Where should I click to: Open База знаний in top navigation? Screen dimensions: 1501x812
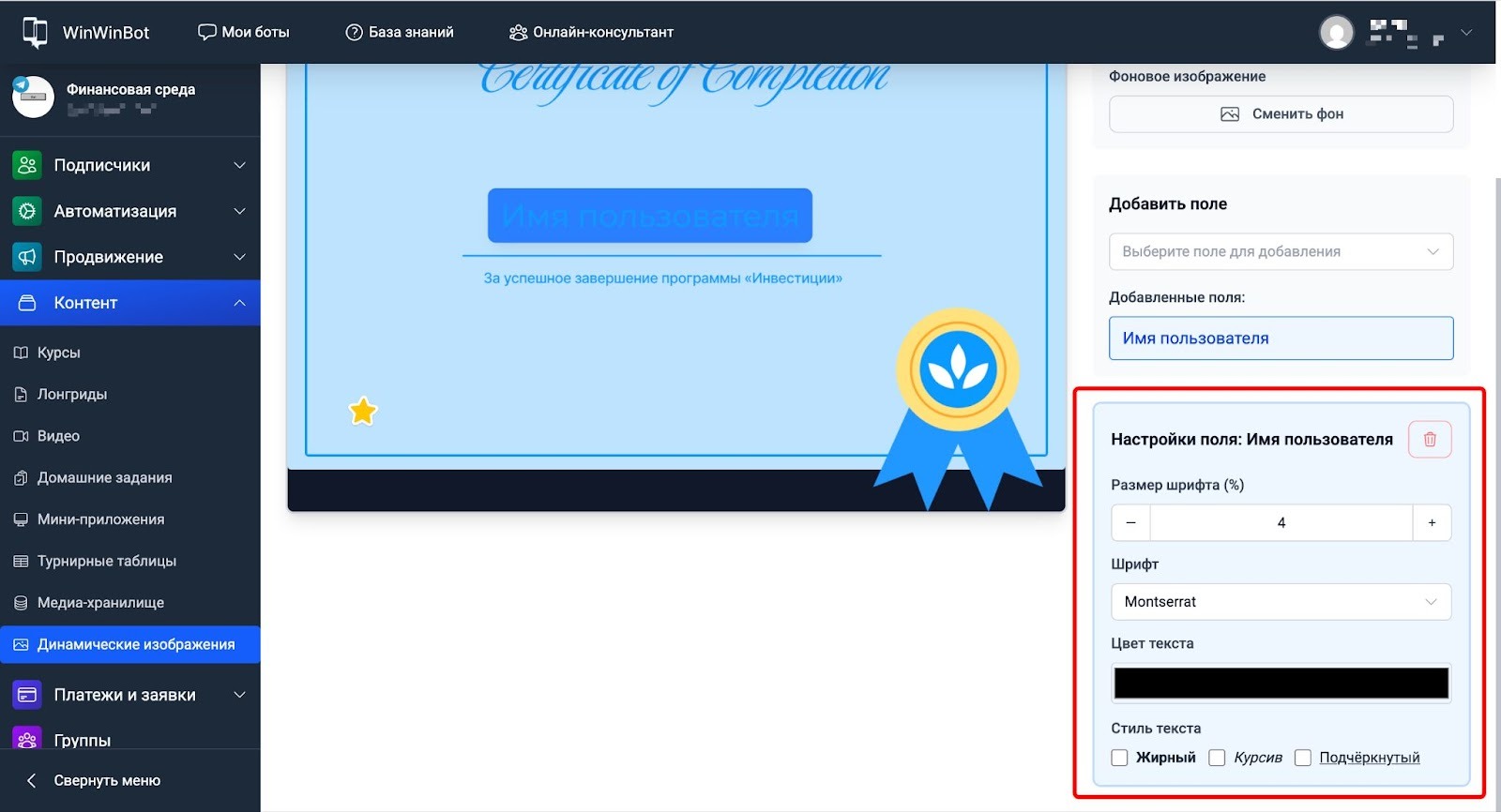[x=400, y=32]
